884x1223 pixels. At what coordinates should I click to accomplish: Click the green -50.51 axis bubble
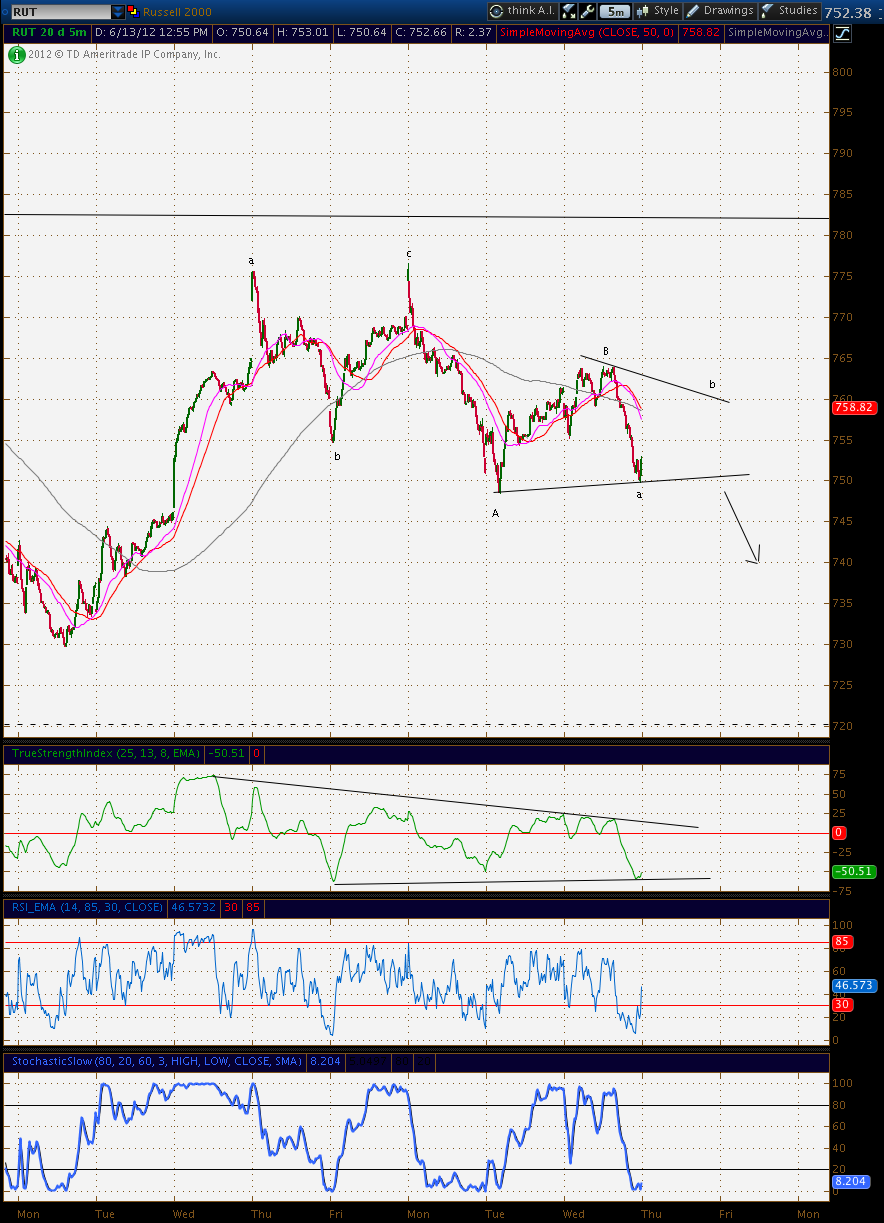tap(854, 871)
